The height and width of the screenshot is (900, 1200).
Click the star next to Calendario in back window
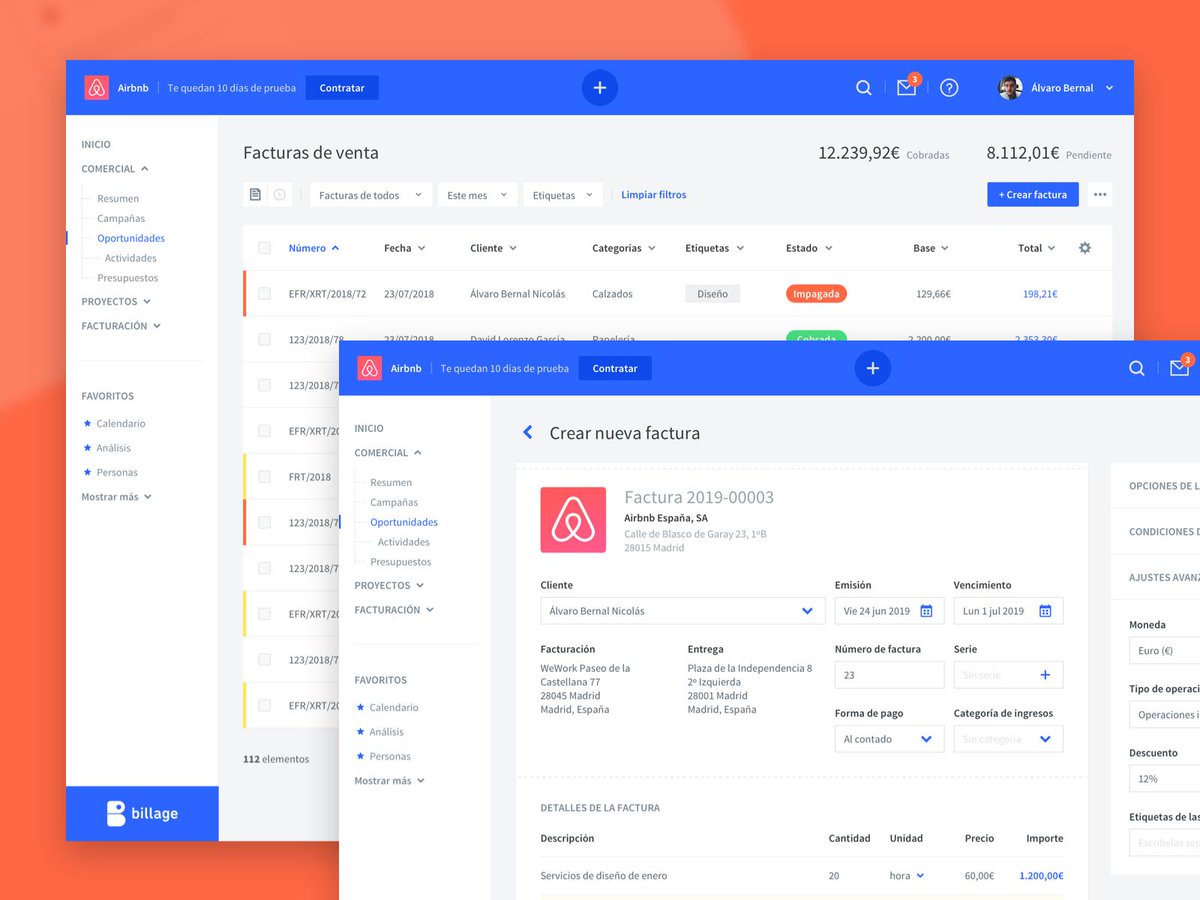coord(87,423)
